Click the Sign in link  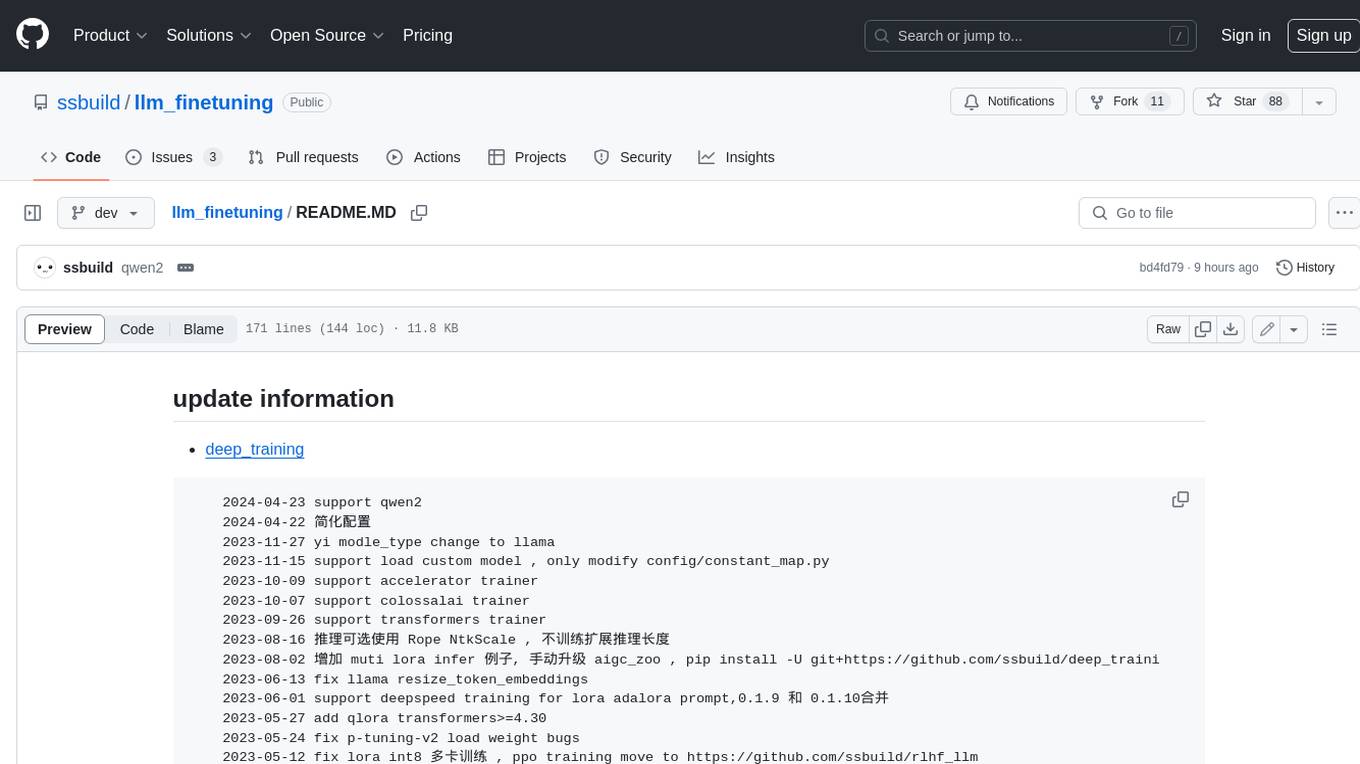(x=1245, y=35)
